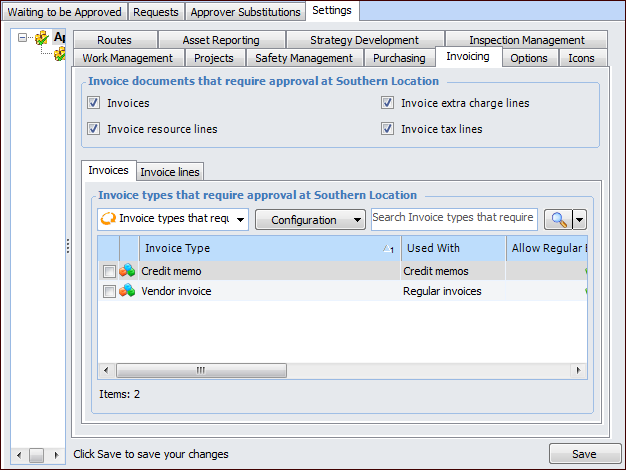Uncheck Invoice resource lines
Screen dimensions: 626x470
(x=94, y=129)
